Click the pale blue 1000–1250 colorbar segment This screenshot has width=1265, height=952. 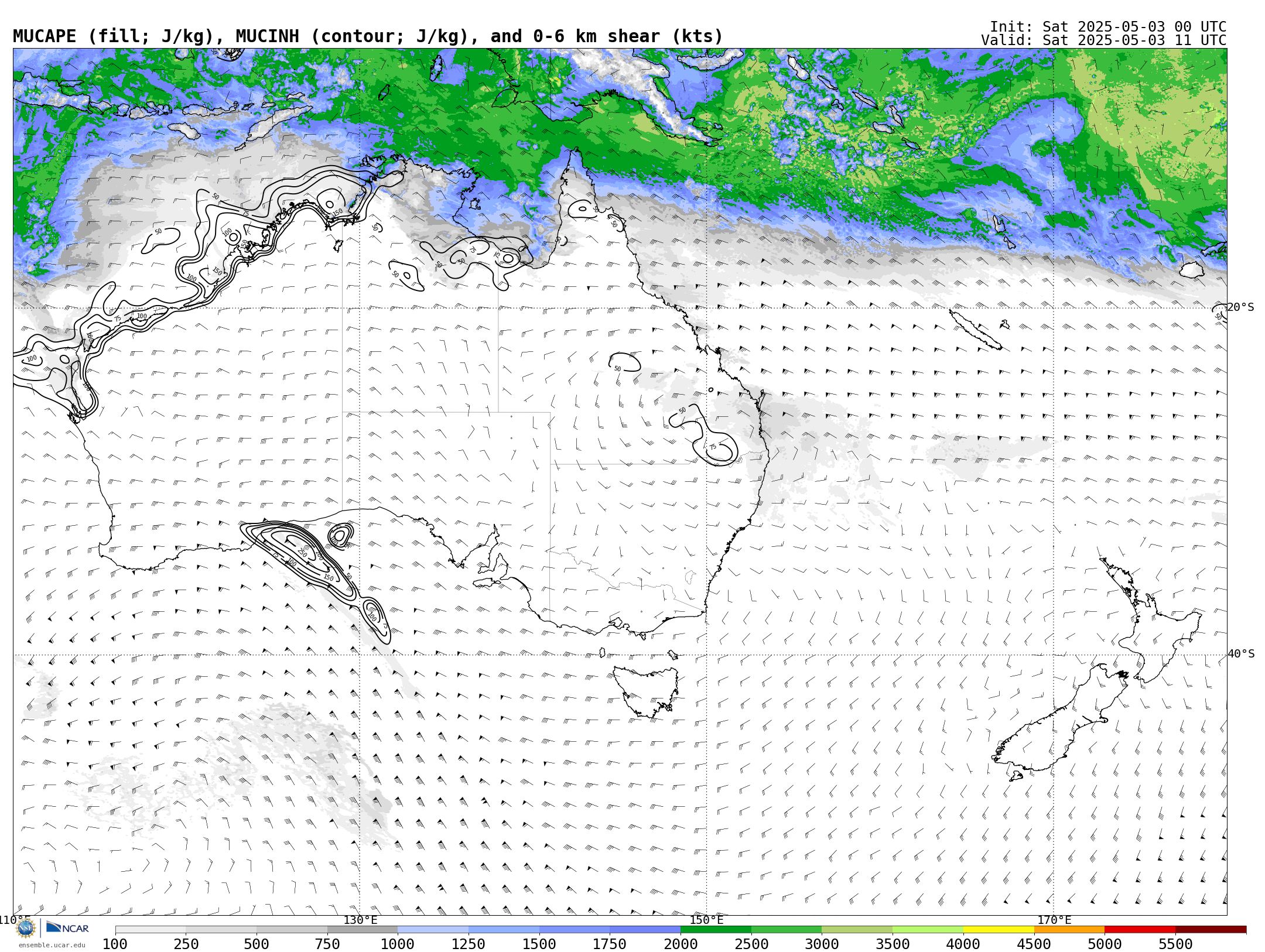[433, 930]
